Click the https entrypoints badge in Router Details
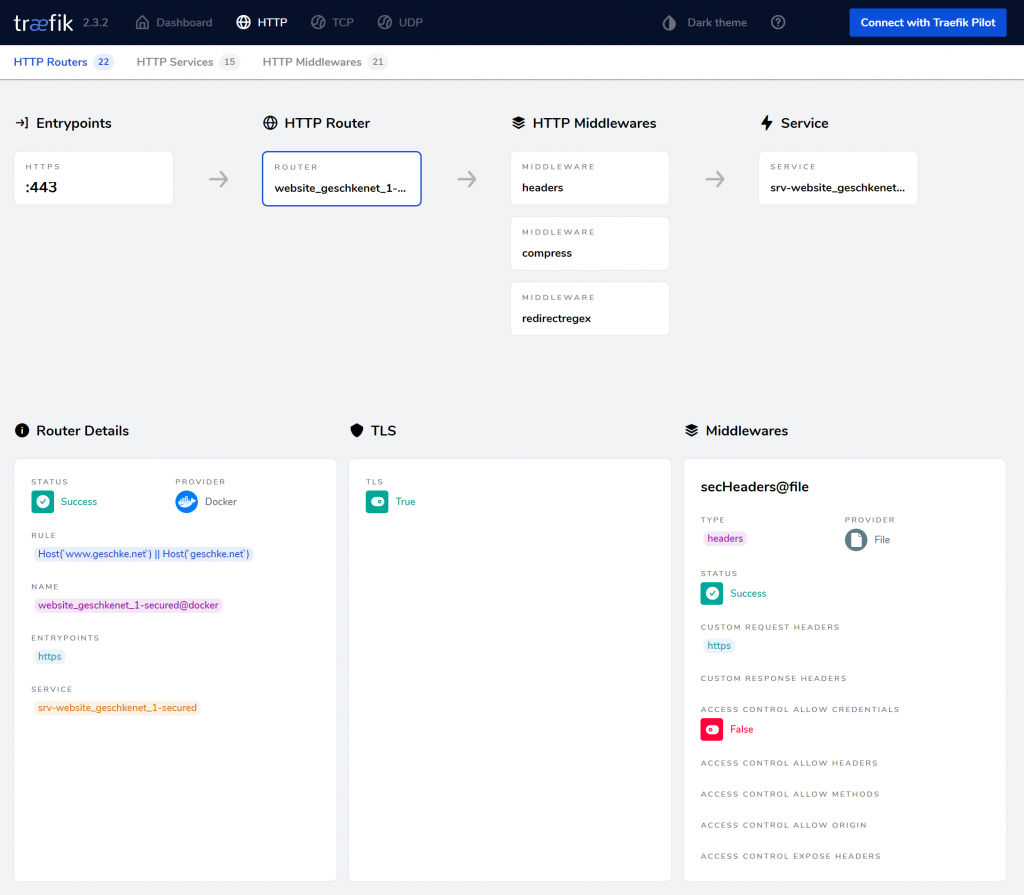The height and width of the screenshot is (895, 1024). click(x=49, y=656)
